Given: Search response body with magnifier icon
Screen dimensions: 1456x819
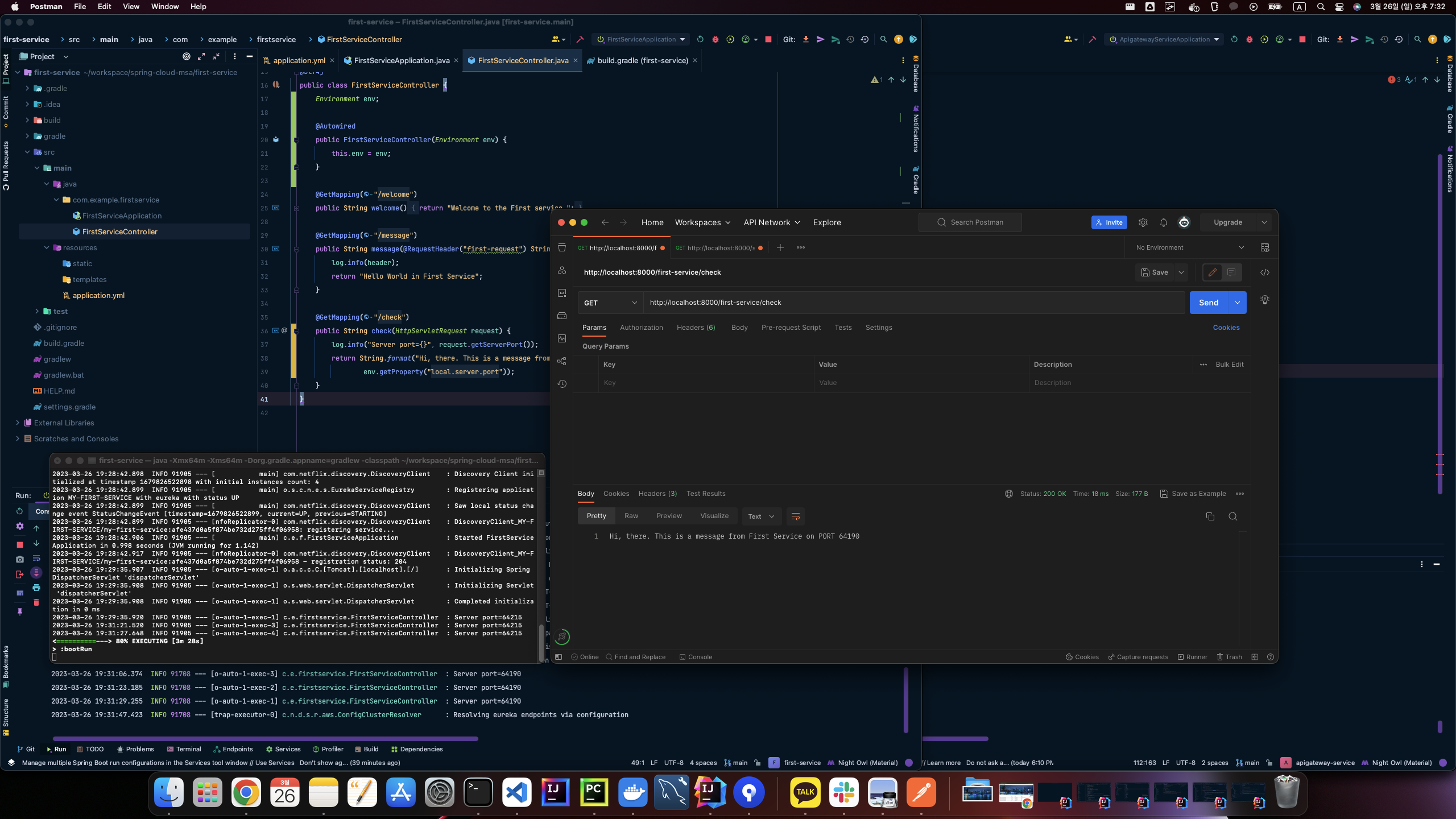Looking at the screenshot, I should coord(1232,516).
